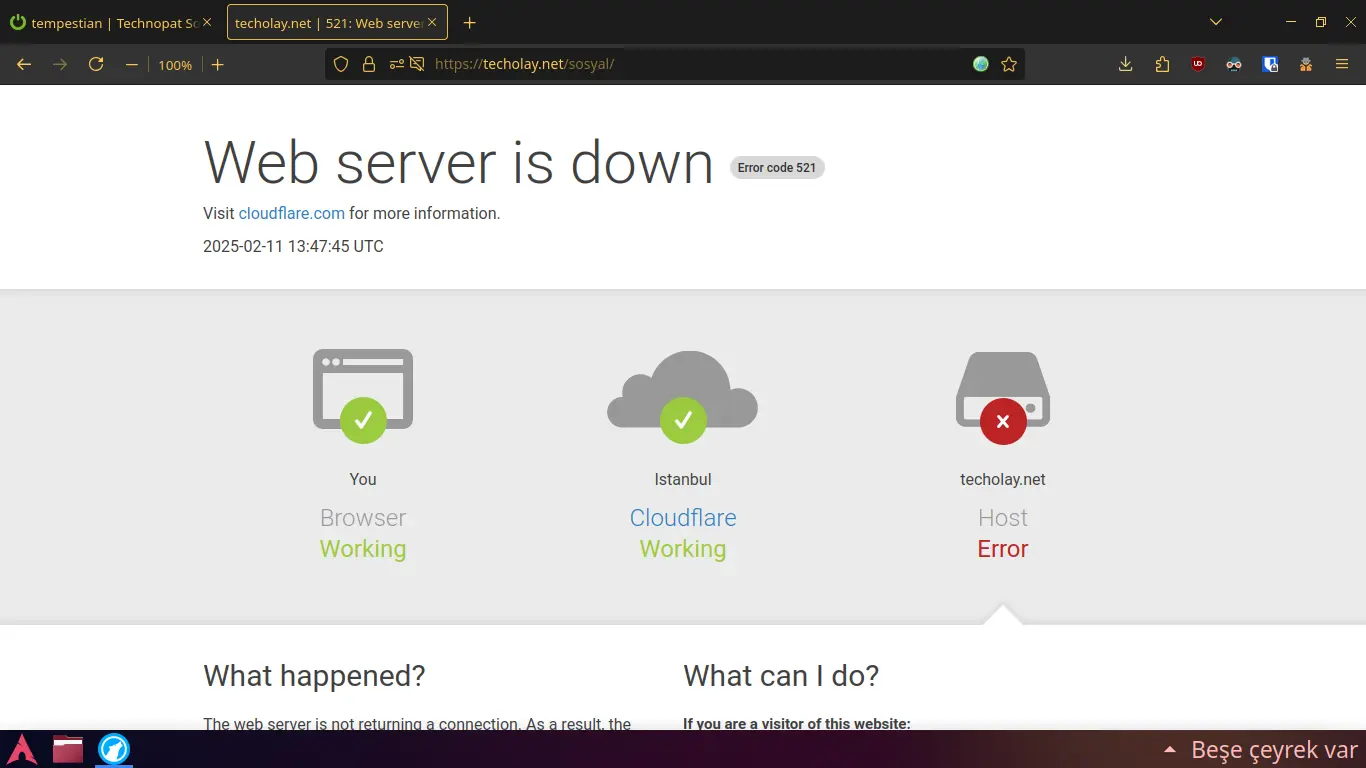This screenshot has height=768, width=1366.
Task: Close the tempestian Technopat tab
Action: pos(207,22)
